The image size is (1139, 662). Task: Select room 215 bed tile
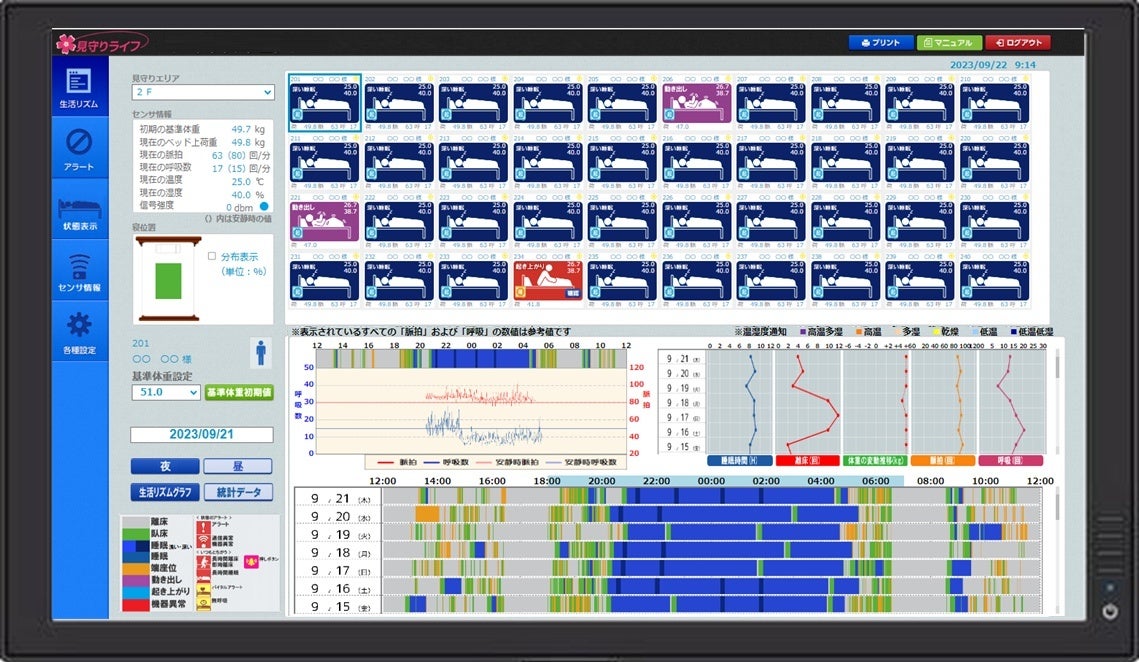[x=622, y=161]
